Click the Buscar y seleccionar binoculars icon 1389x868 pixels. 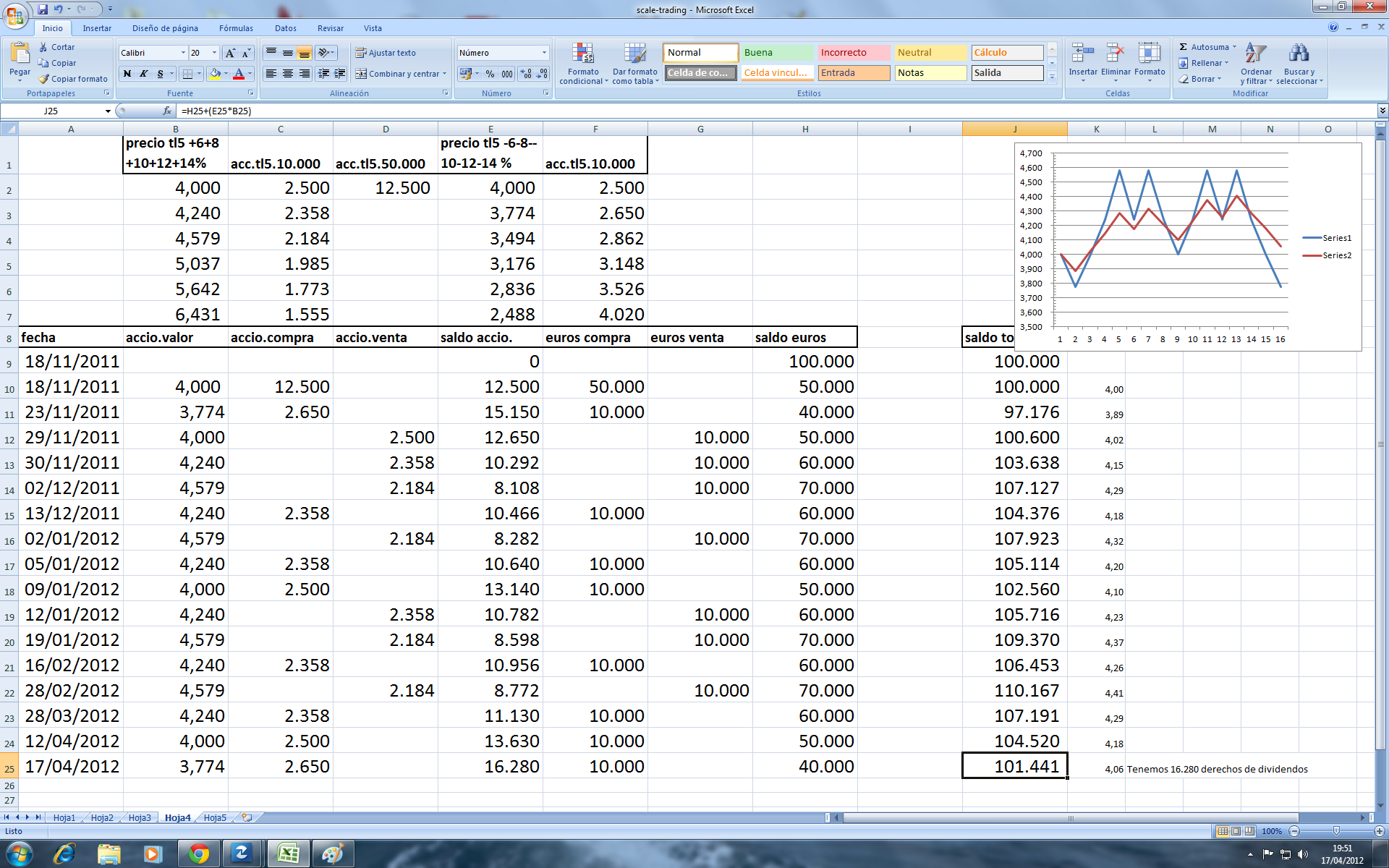1299,54
